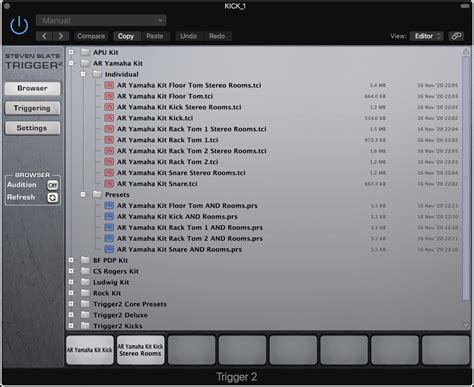
Task: Expand the CS Rogers Kit folder
Action: point(71,271)
